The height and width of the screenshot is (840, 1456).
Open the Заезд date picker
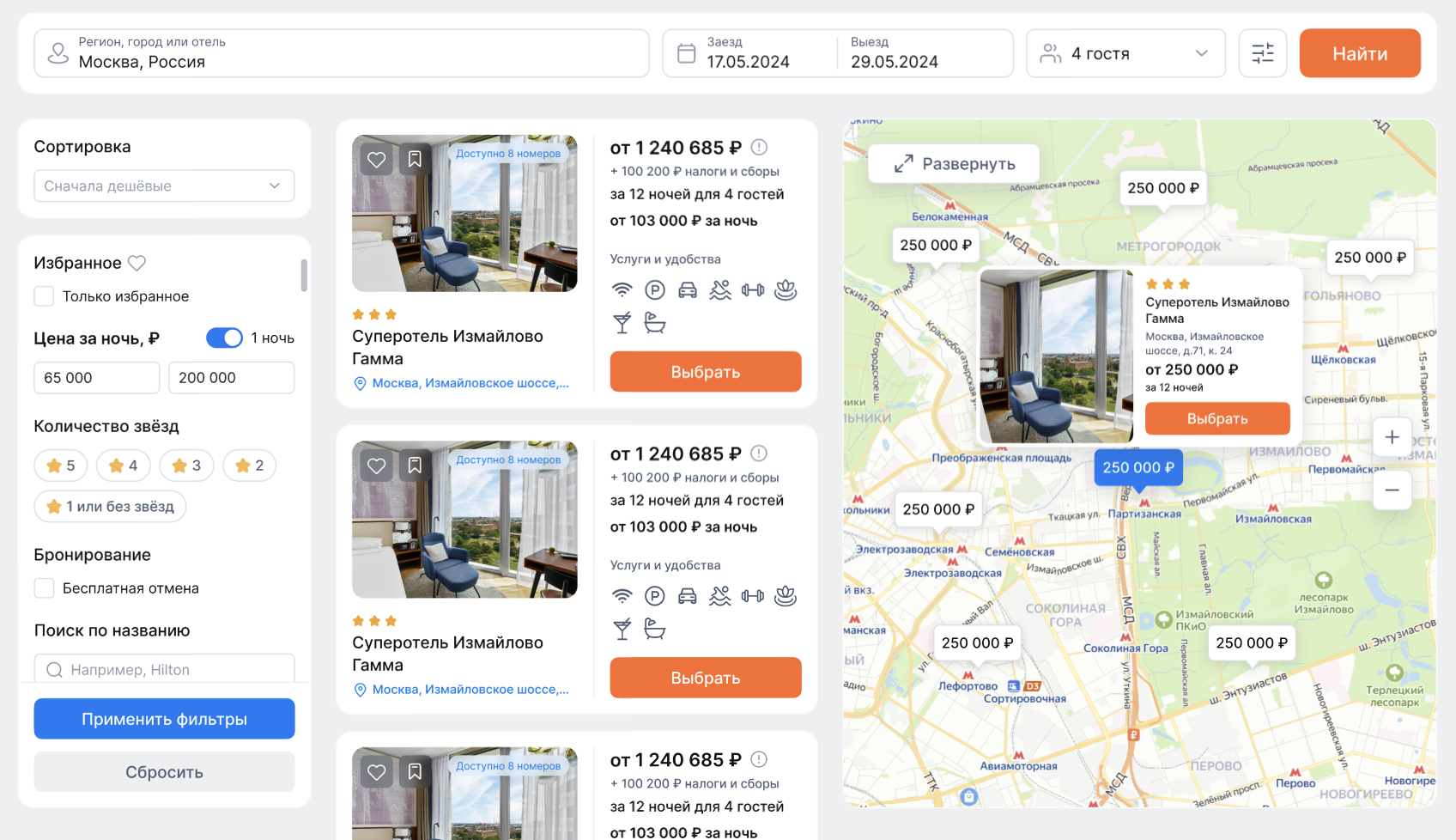749,53
